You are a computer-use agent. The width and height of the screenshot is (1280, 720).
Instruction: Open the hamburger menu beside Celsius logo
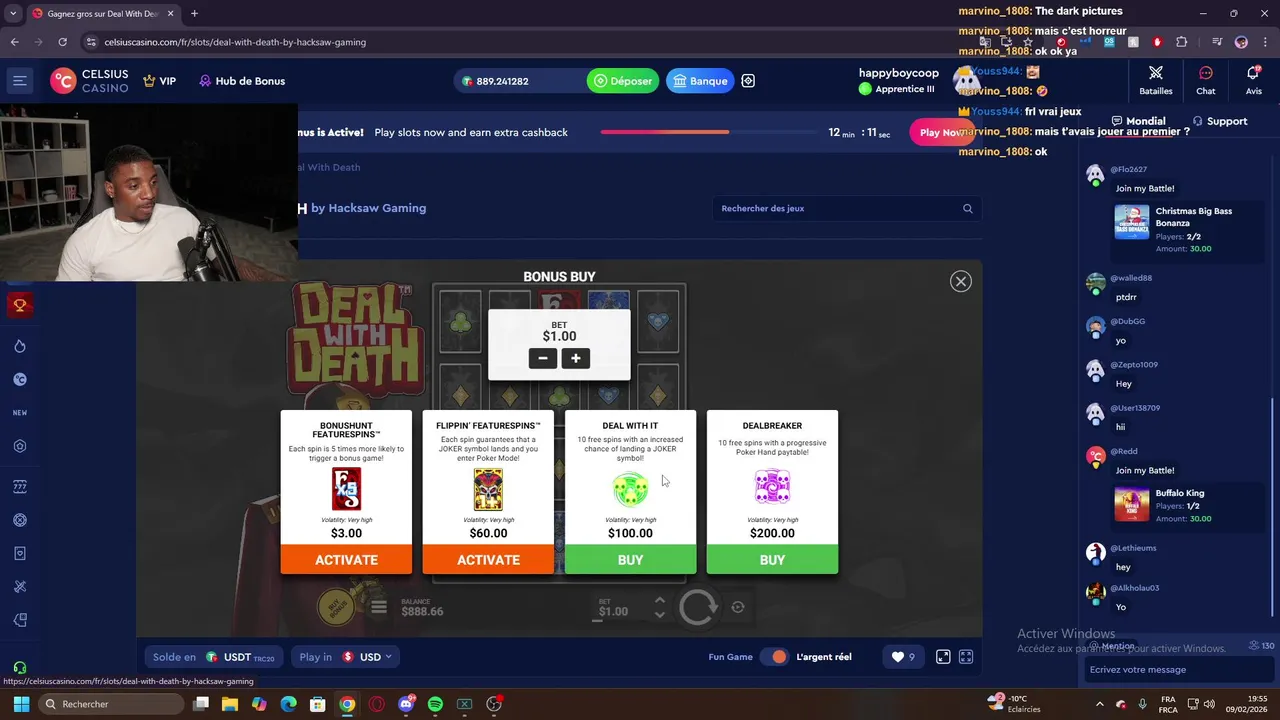pos(20,81)
